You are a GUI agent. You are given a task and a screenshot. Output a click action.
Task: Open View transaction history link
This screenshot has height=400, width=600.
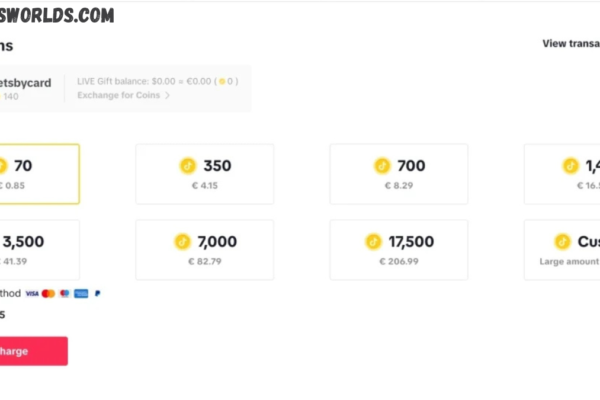click(x=571, y=44)
